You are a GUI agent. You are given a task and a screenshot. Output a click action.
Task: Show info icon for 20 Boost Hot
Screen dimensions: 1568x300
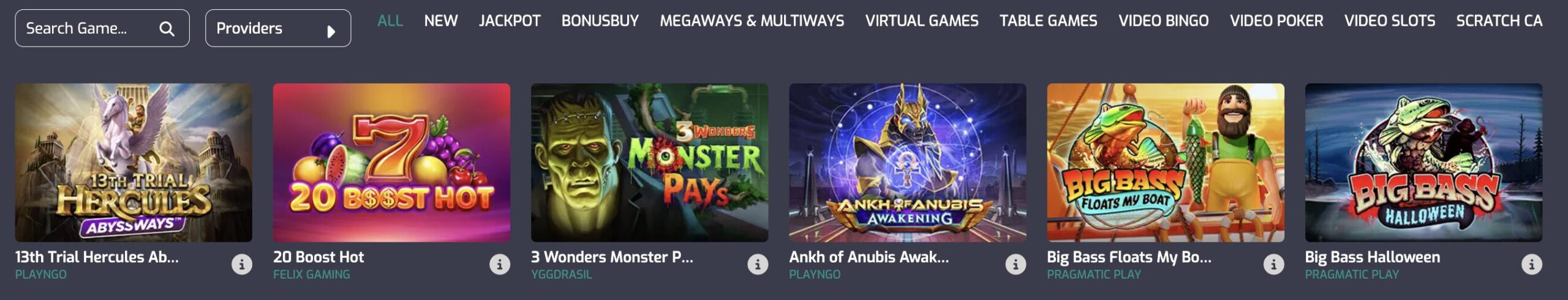(500, 264)
